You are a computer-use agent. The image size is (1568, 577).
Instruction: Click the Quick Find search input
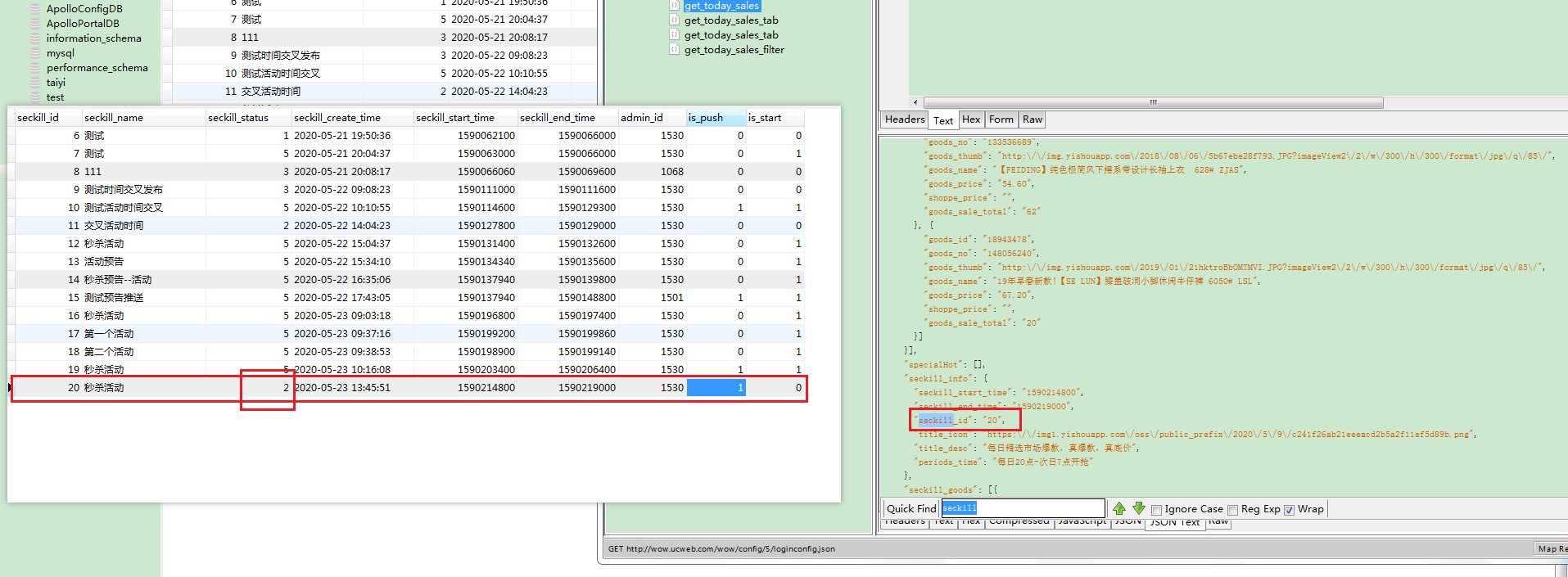coord(1023,508)
